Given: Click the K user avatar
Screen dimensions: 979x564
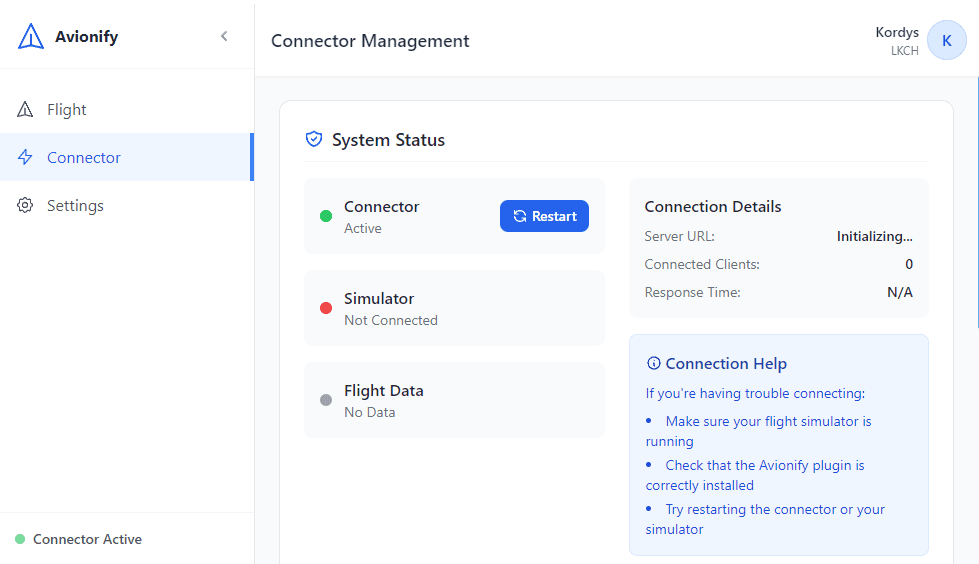Looking at the screenshot, I should (x=946, y=40).
